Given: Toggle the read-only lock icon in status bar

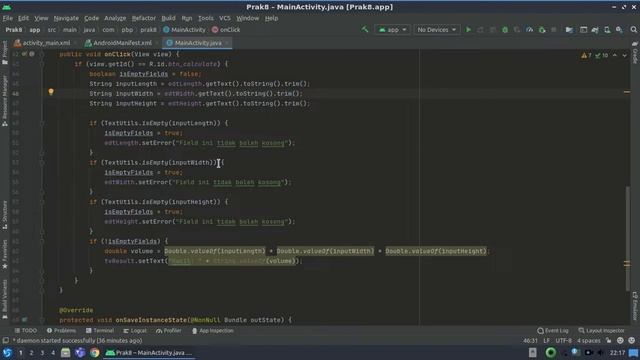Looking at the screenshot, I should point(609,340).
